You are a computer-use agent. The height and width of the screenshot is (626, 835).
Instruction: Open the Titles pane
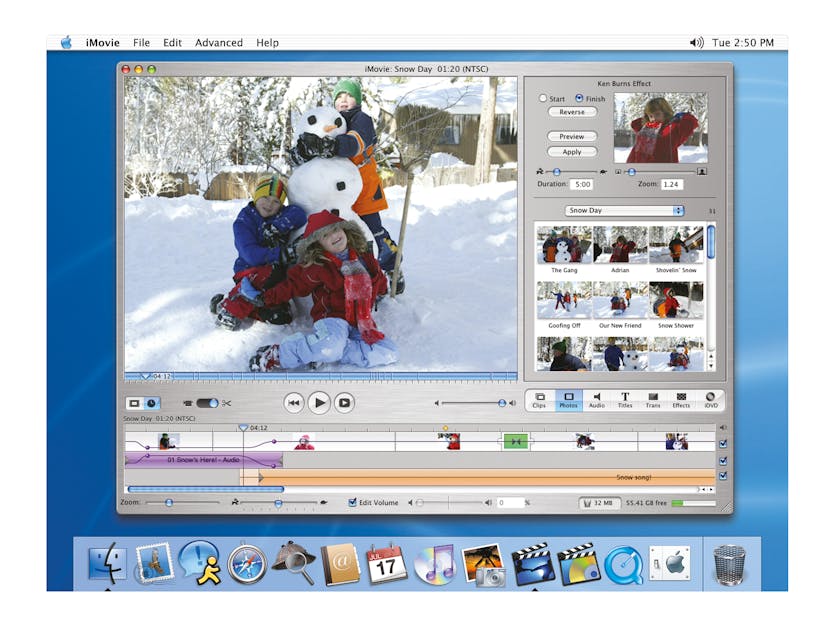point(625,400)
